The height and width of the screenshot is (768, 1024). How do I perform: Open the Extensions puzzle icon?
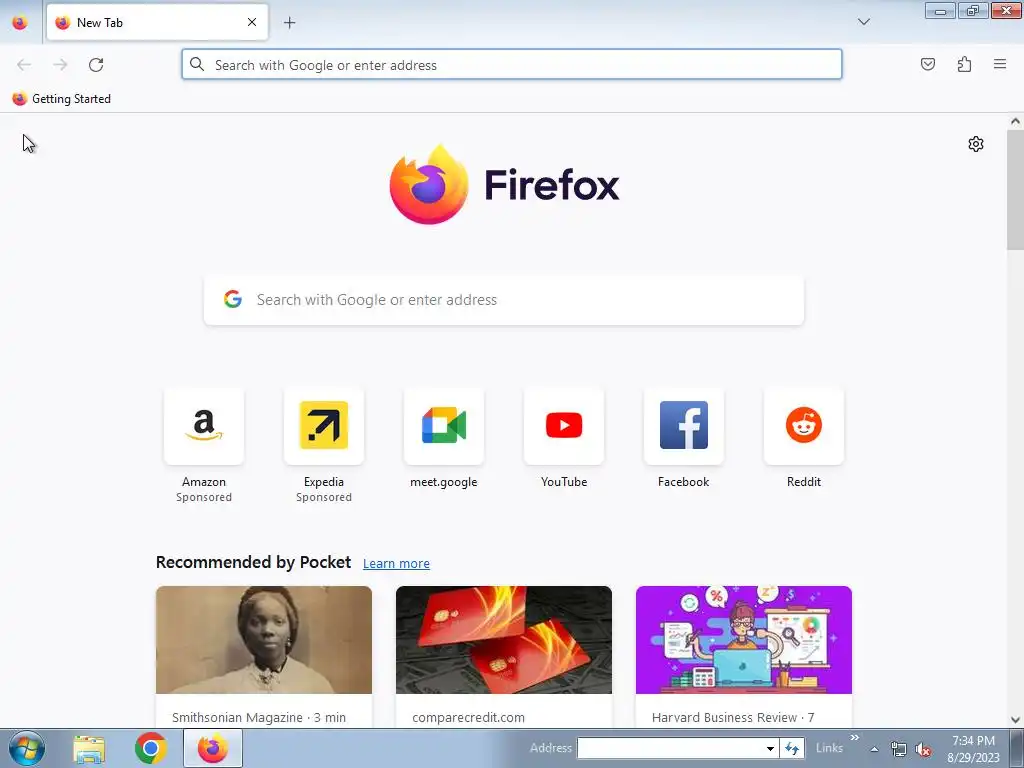(x=964, y=64)
